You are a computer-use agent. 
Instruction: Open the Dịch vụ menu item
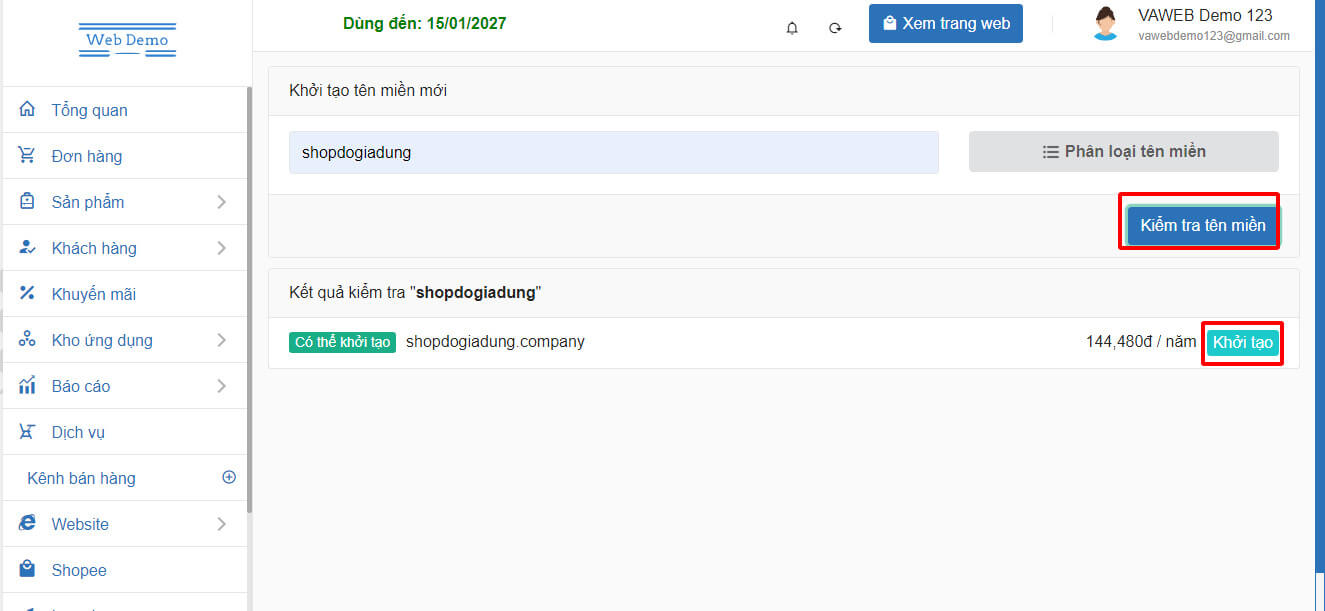pyautogui.click(x=78, y=432)
